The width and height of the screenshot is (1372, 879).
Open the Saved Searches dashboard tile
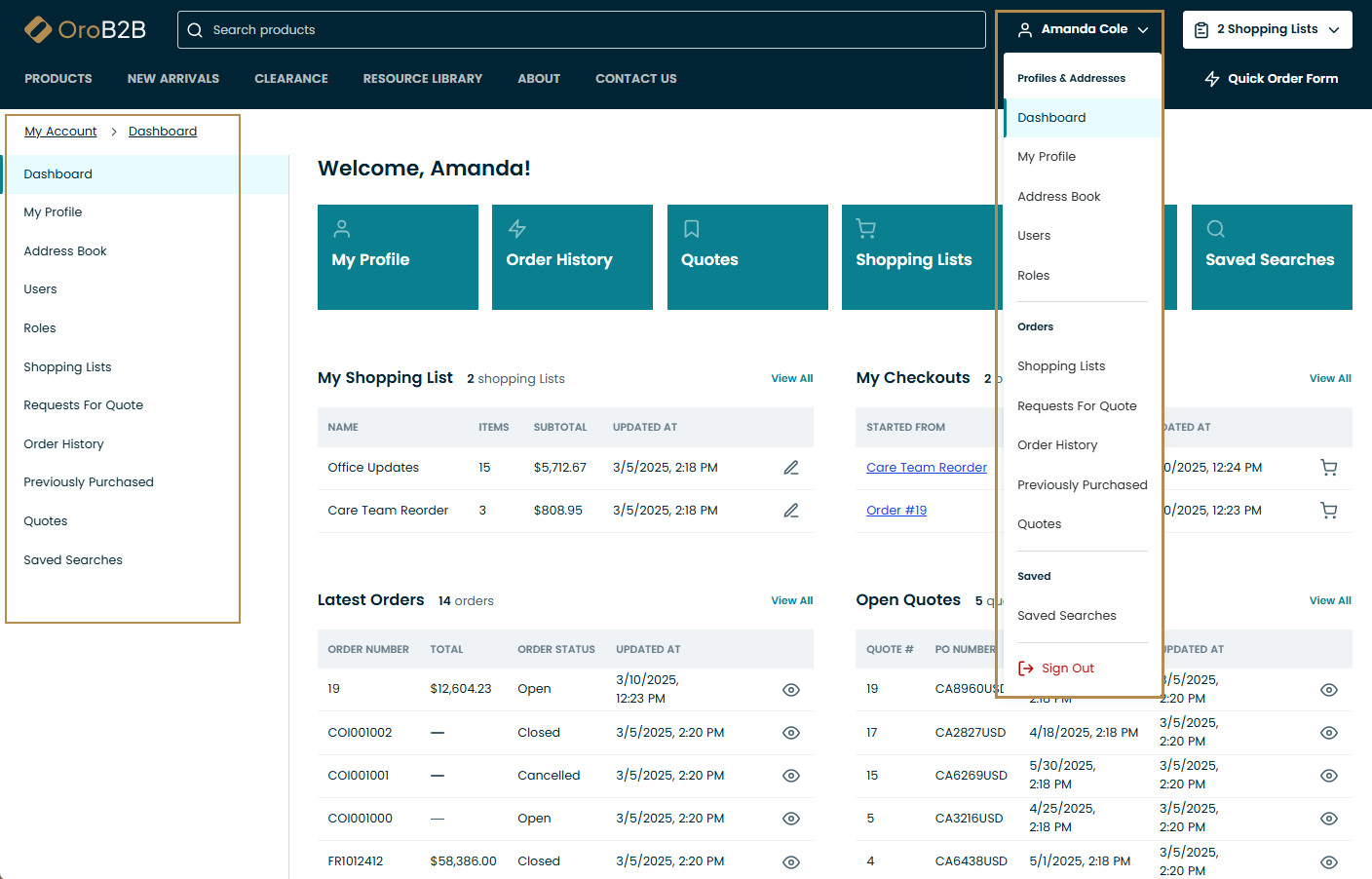coord(1271,257)
